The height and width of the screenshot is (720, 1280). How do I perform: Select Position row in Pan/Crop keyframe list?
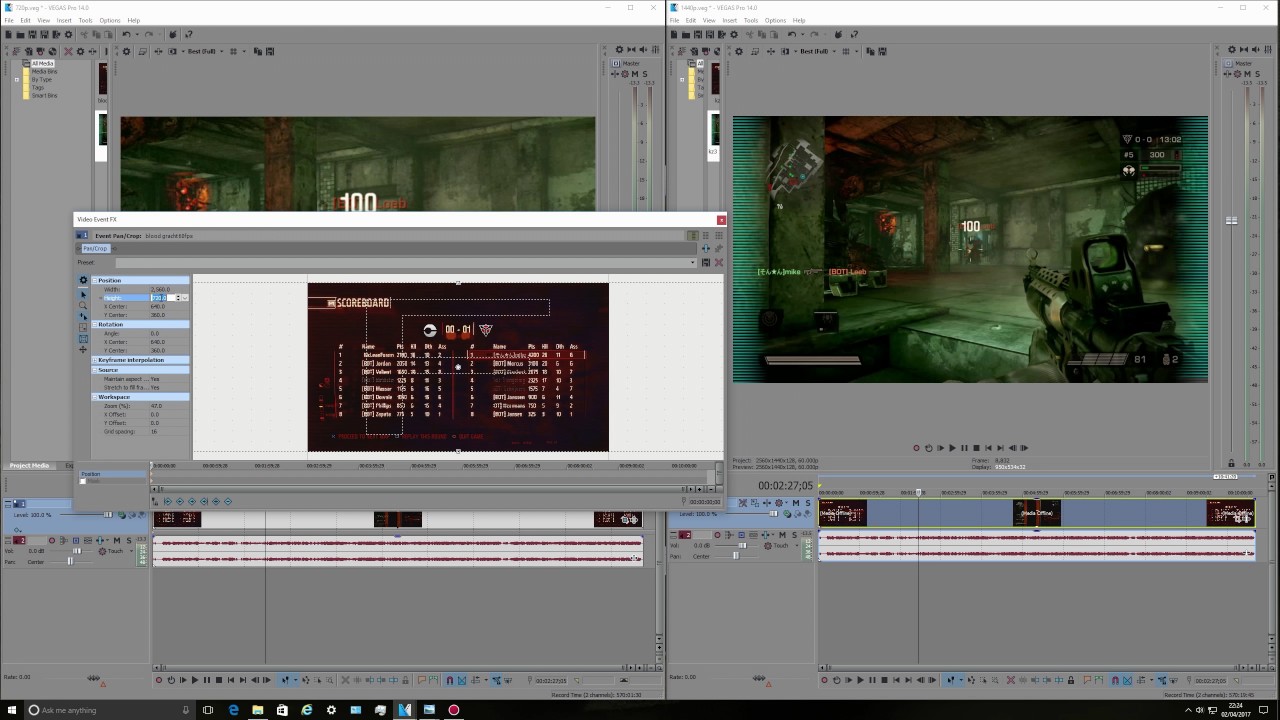[x=114, y=474]
